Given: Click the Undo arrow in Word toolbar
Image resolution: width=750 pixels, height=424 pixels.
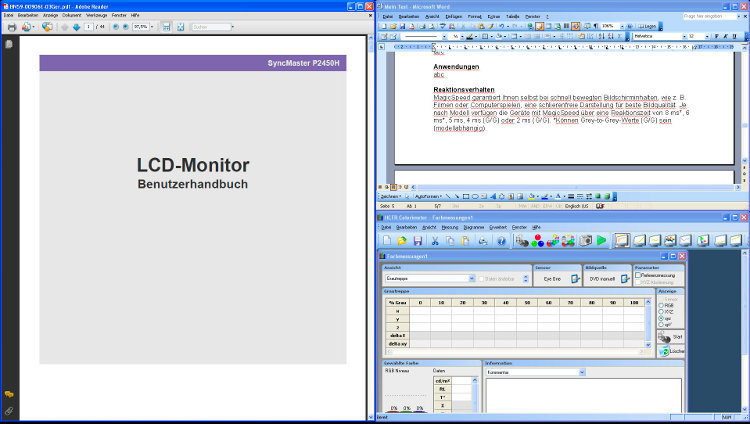Looking at the screenshot, I should click(x=501, y=26).
